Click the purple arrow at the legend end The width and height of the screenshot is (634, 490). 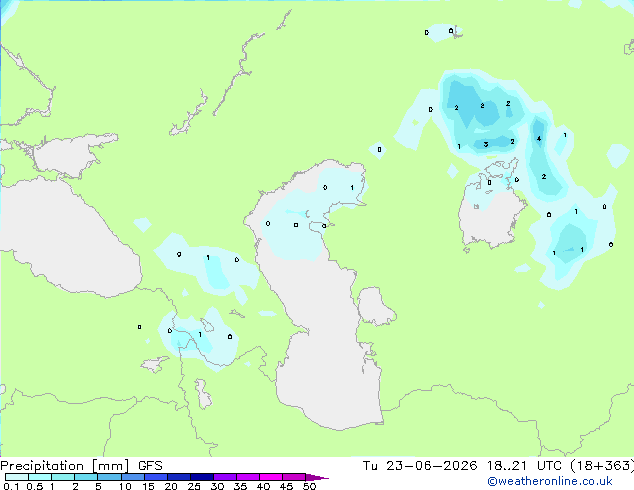pyautogui.click(x=317, y=477)
